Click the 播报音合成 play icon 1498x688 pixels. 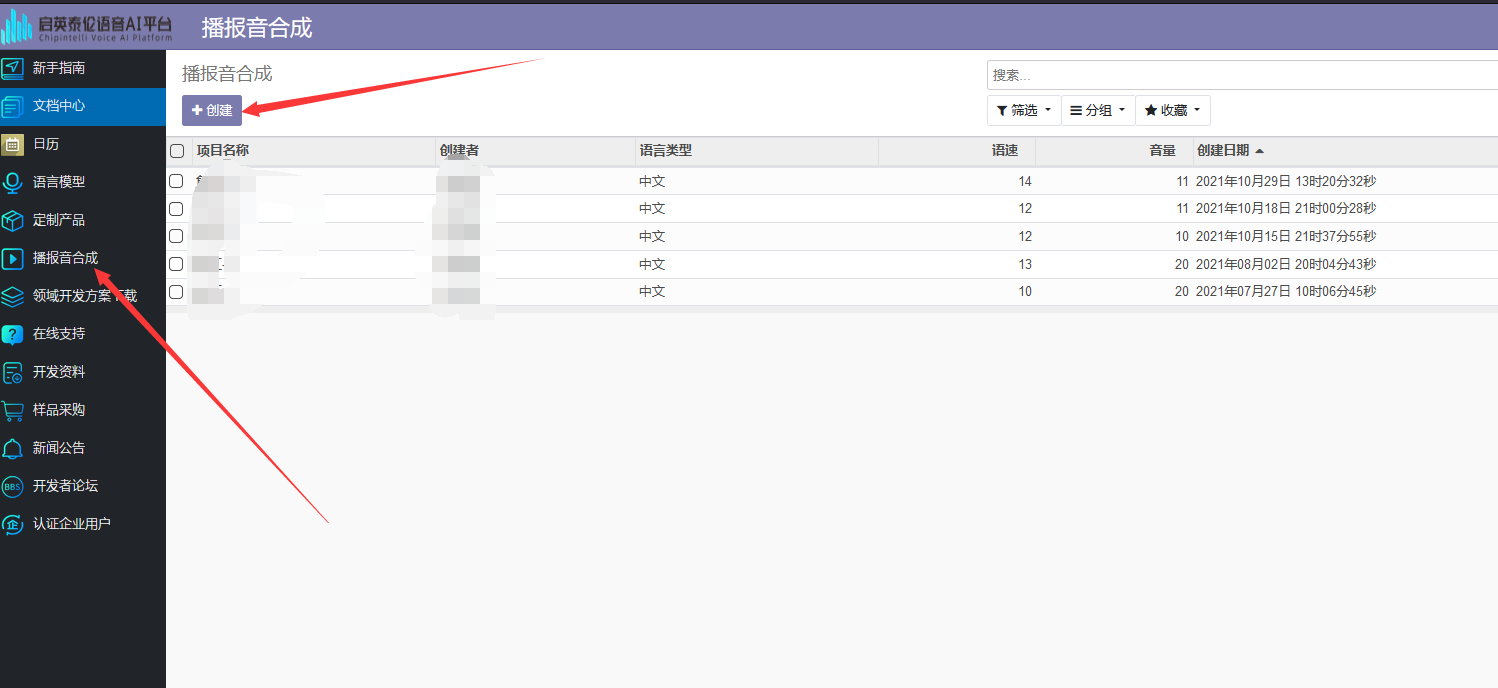14,258
